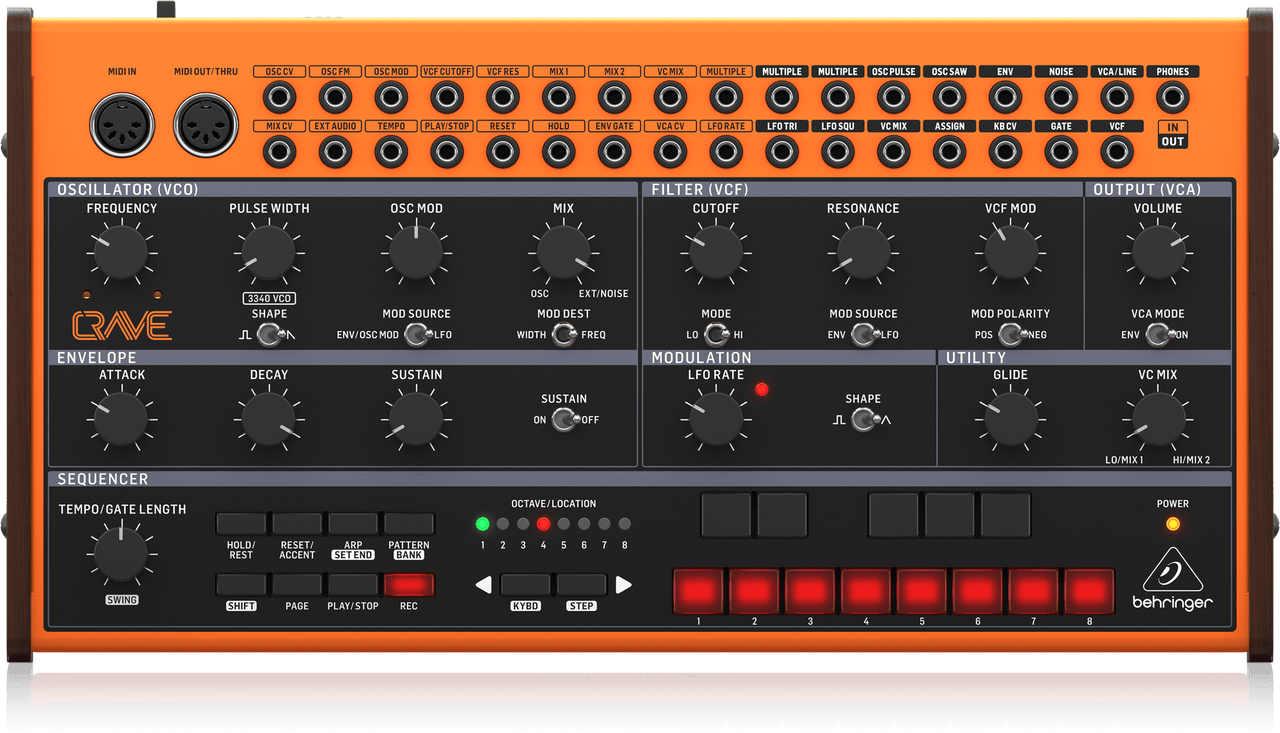The image size is (1280, 733).
Task: Click the VCF MOD knob
Action: [x=1011, y=252]
